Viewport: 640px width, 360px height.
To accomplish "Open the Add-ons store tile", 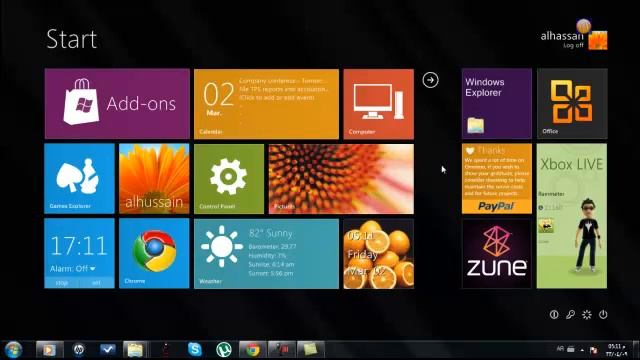I will coord(117,104).
